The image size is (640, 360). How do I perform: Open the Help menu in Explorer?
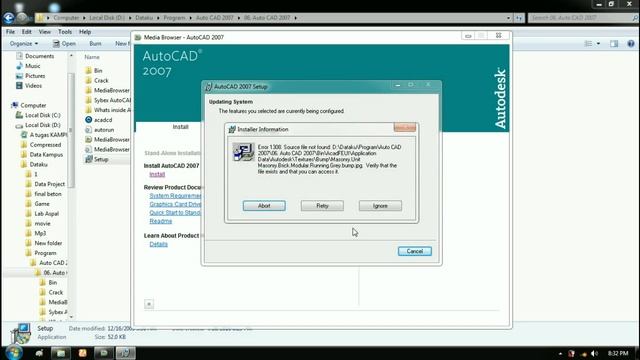click(85, 32)
